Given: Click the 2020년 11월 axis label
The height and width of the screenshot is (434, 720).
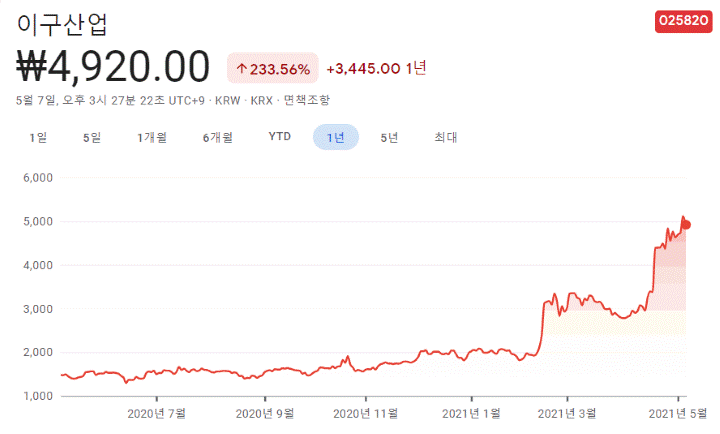Looking at the screenshot, I should pos(366,413).
